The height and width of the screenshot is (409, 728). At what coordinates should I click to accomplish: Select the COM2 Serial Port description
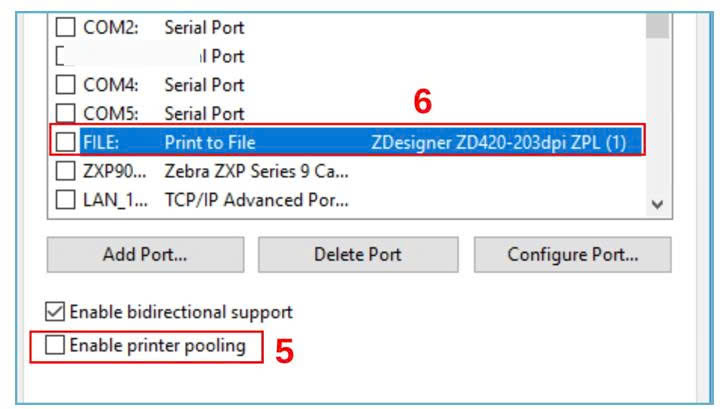pos(204,28)
